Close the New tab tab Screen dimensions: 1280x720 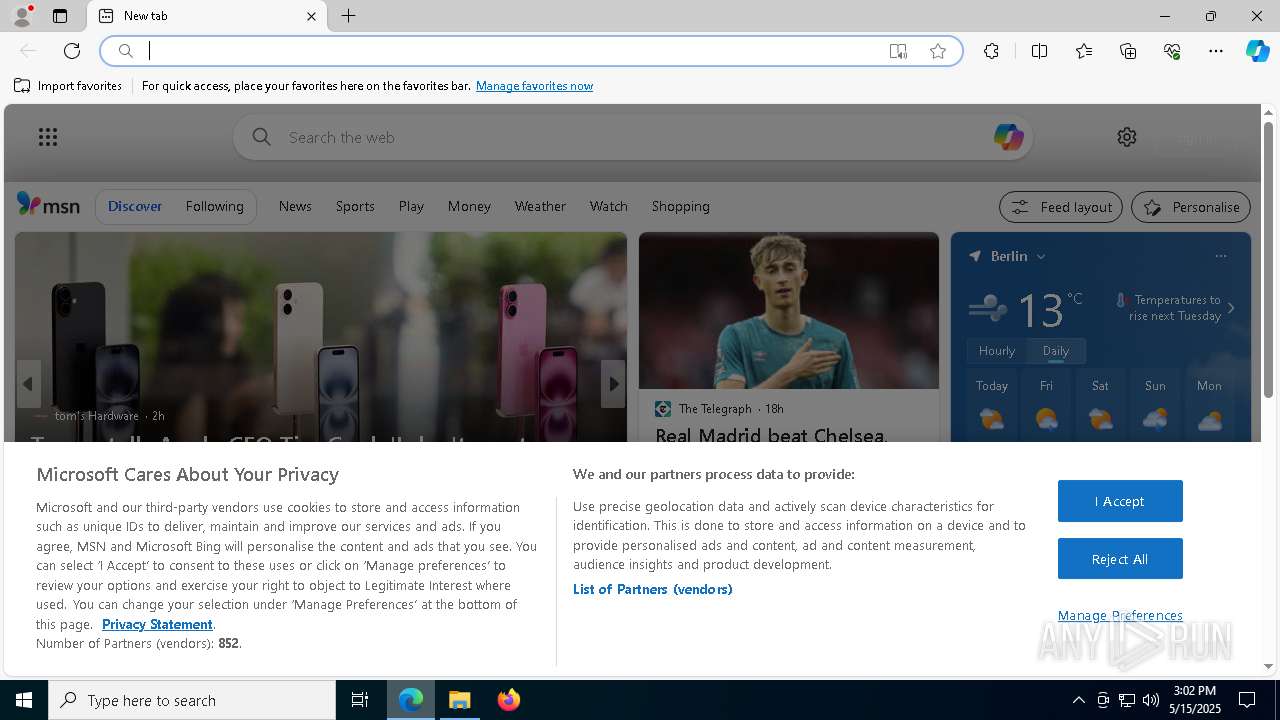click(311, 16)
